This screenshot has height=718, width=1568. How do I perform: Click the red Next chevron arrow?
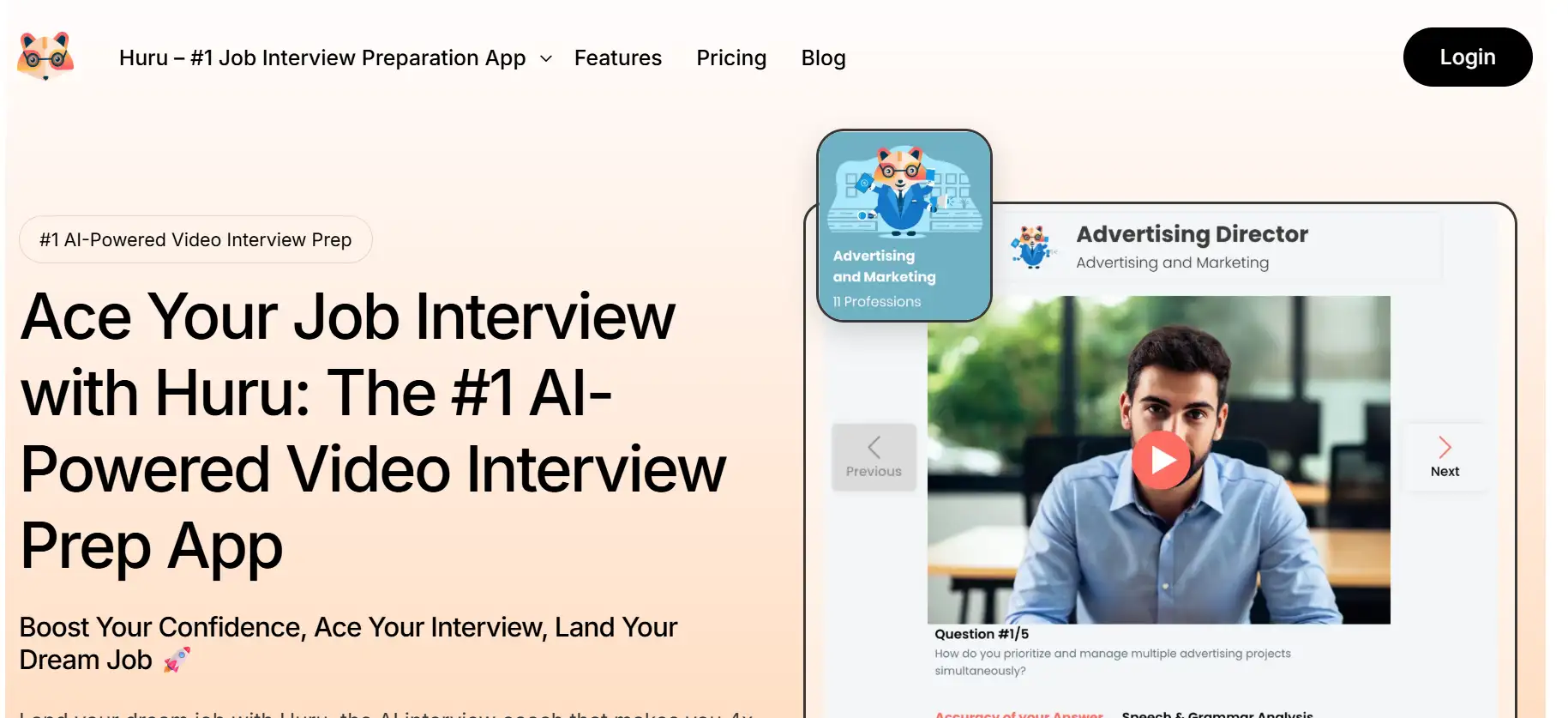tap(1445, 447)
